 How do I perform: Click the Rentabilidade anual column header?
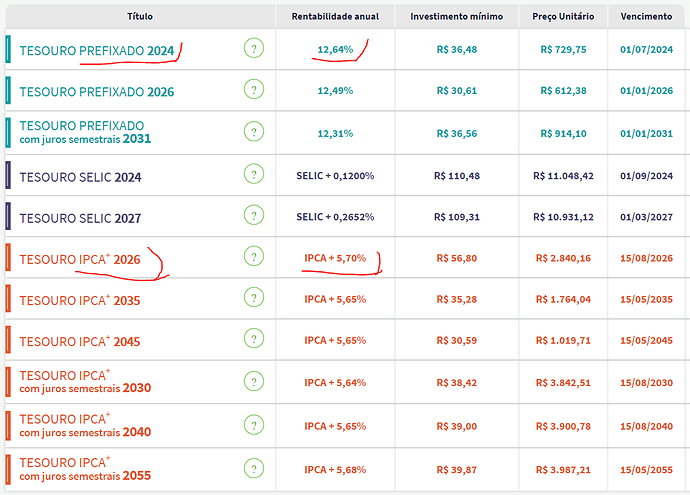pyautogui.click(x=335, y=16)
